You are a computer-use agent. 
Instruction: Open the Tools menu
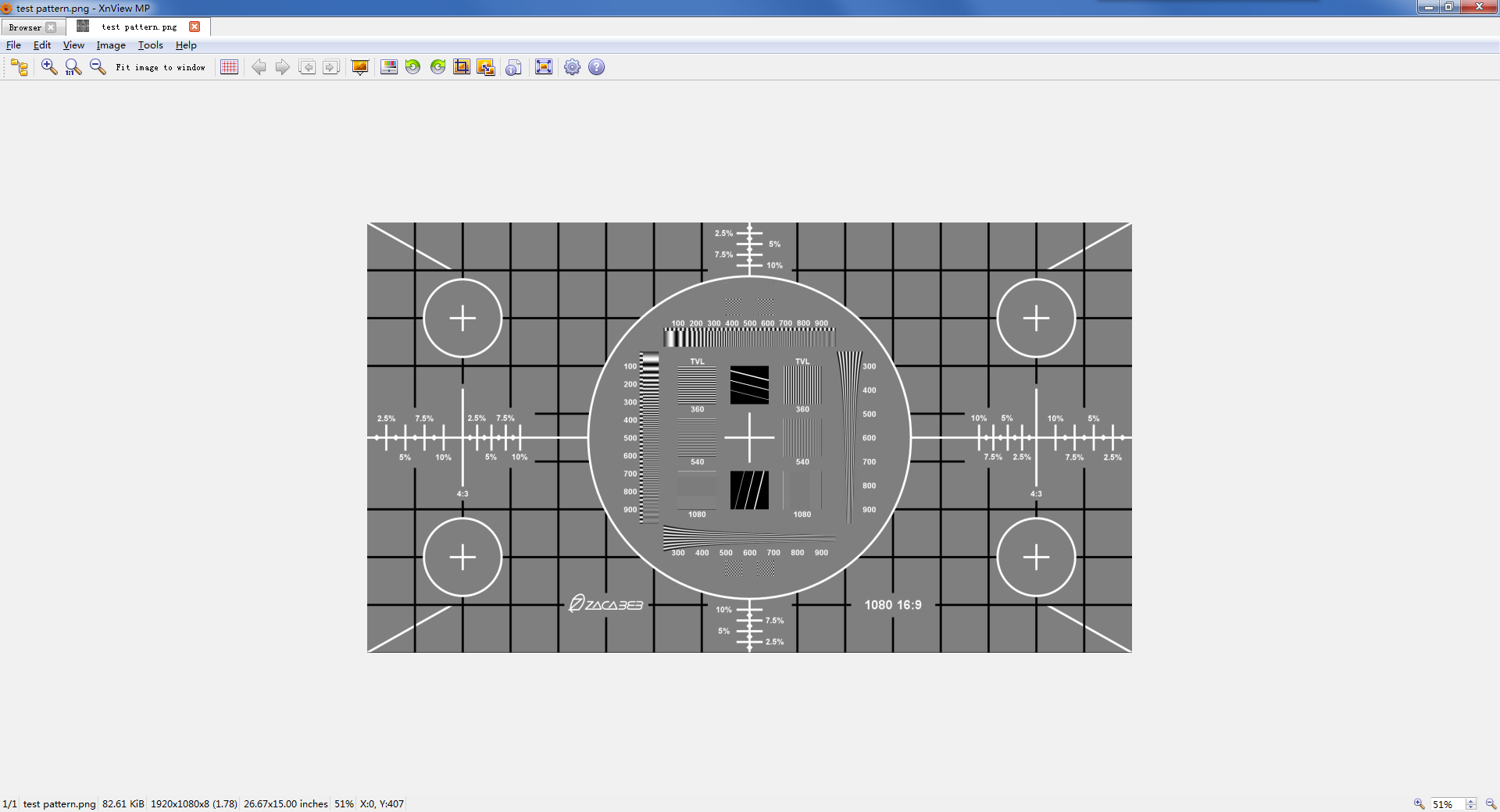(151, 45)
